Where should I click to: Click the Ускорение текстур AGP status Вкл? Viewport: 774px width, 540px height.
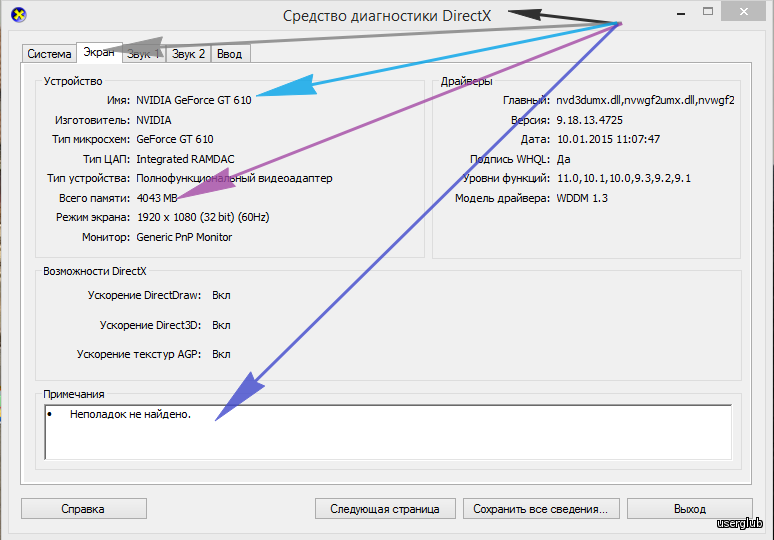pos(221,354)
